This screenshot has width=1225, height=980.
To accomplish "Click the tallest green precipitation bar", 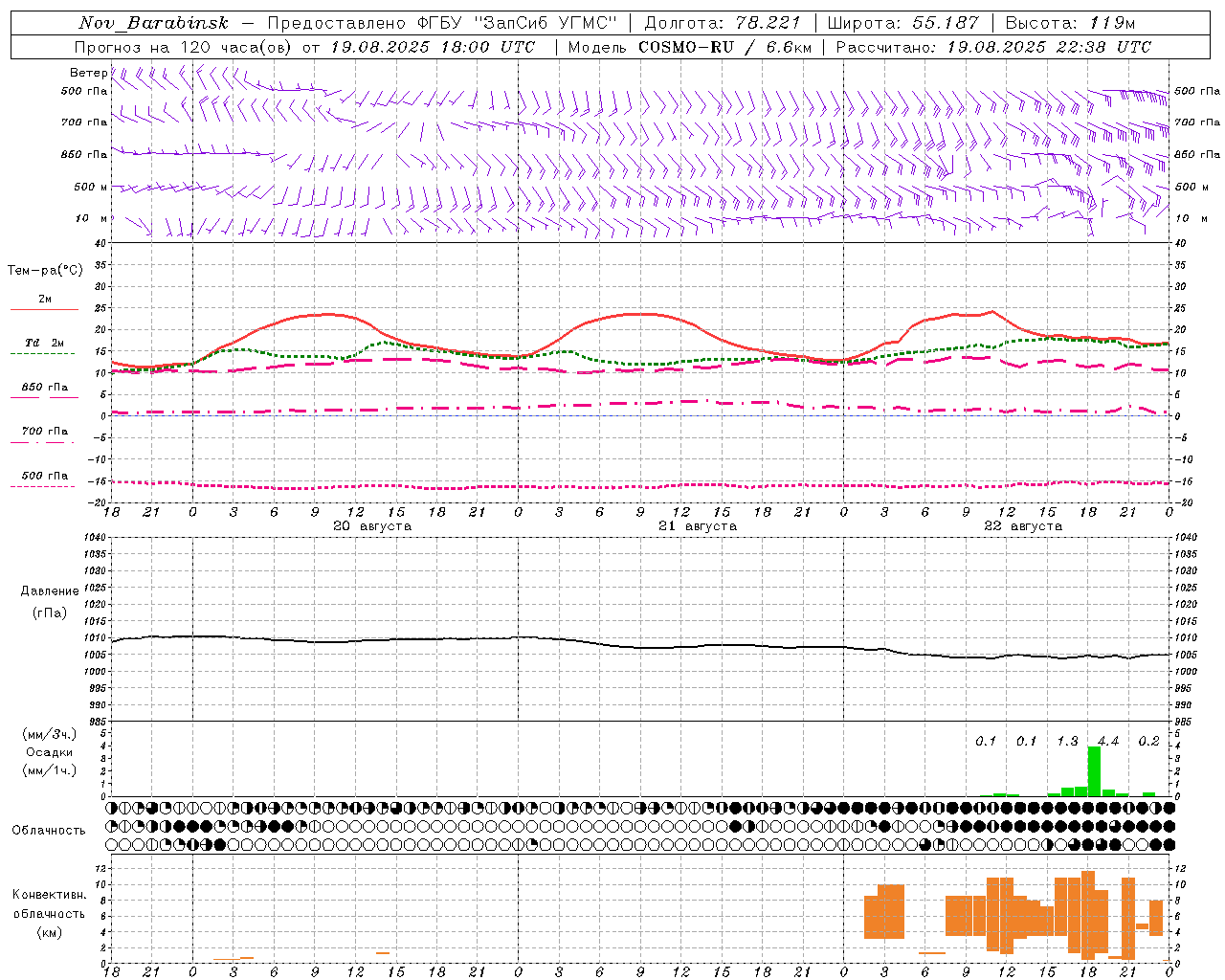I will coord(1094,771).
